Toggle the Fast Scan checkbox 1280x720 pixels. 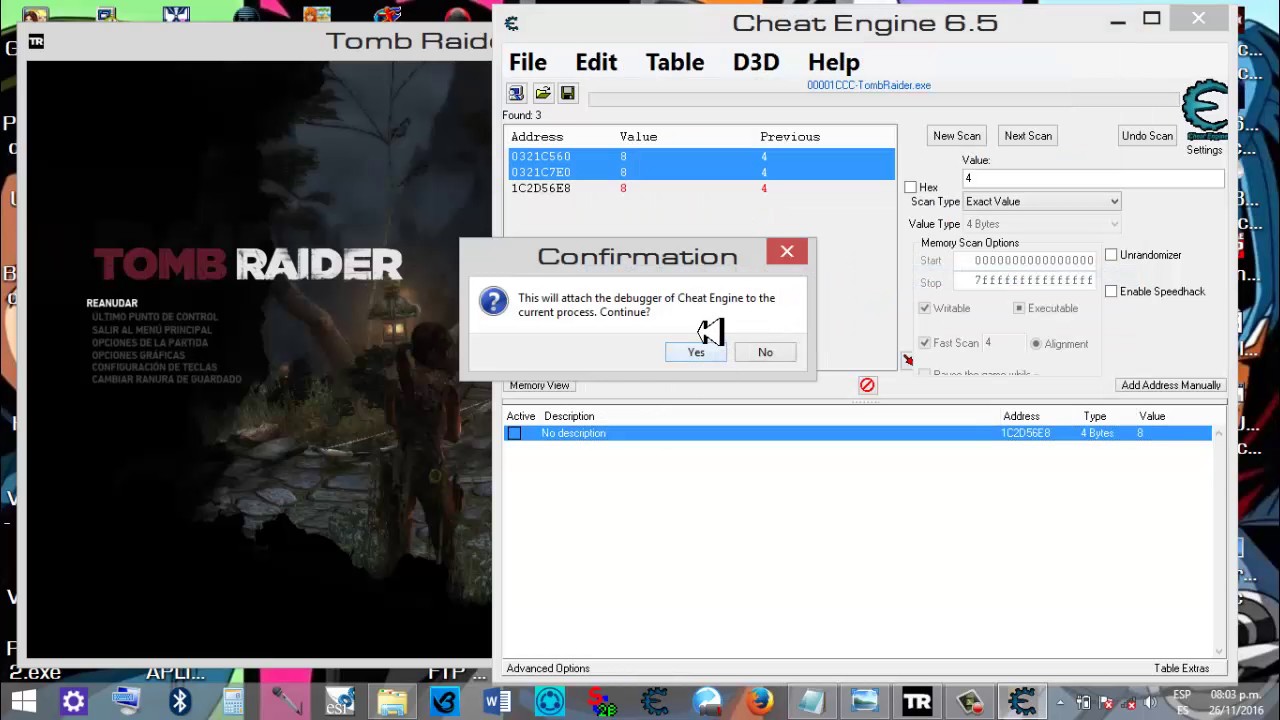[x=925, y=343]
